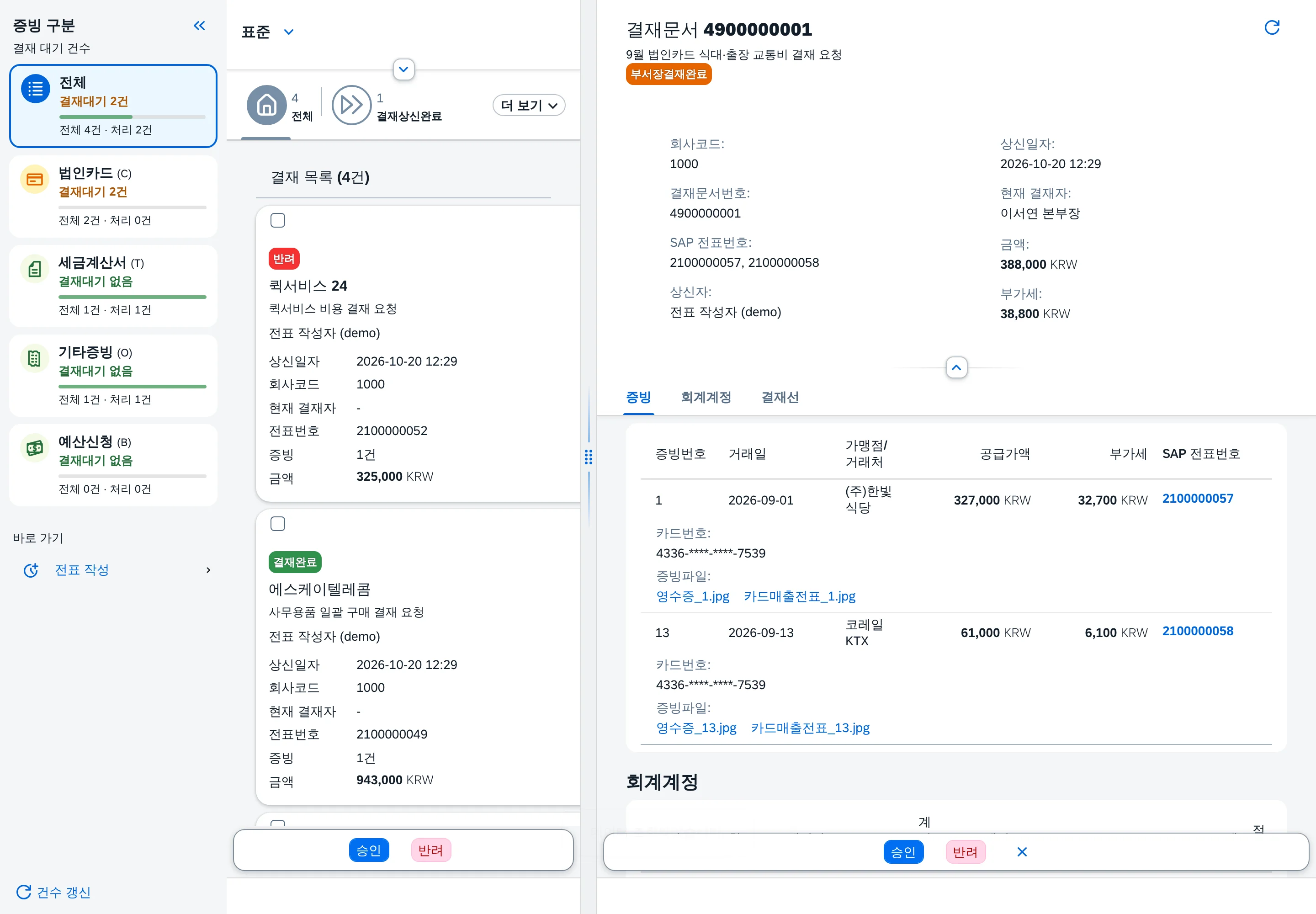Click the 건수 갱신 refresh icon
This screenshot has width=1316, height=914.
click(23, 892)
